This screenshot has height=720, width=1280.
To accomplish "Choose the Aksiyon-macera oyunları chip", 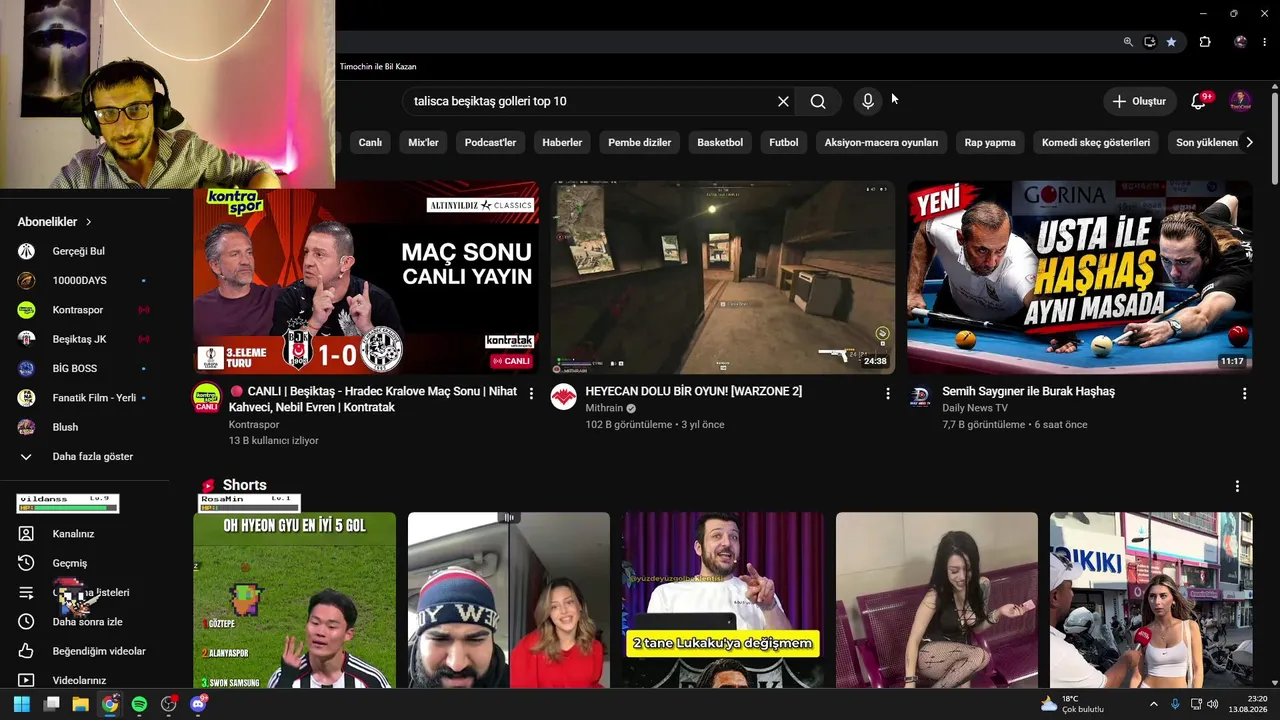I will click(881, 142).
